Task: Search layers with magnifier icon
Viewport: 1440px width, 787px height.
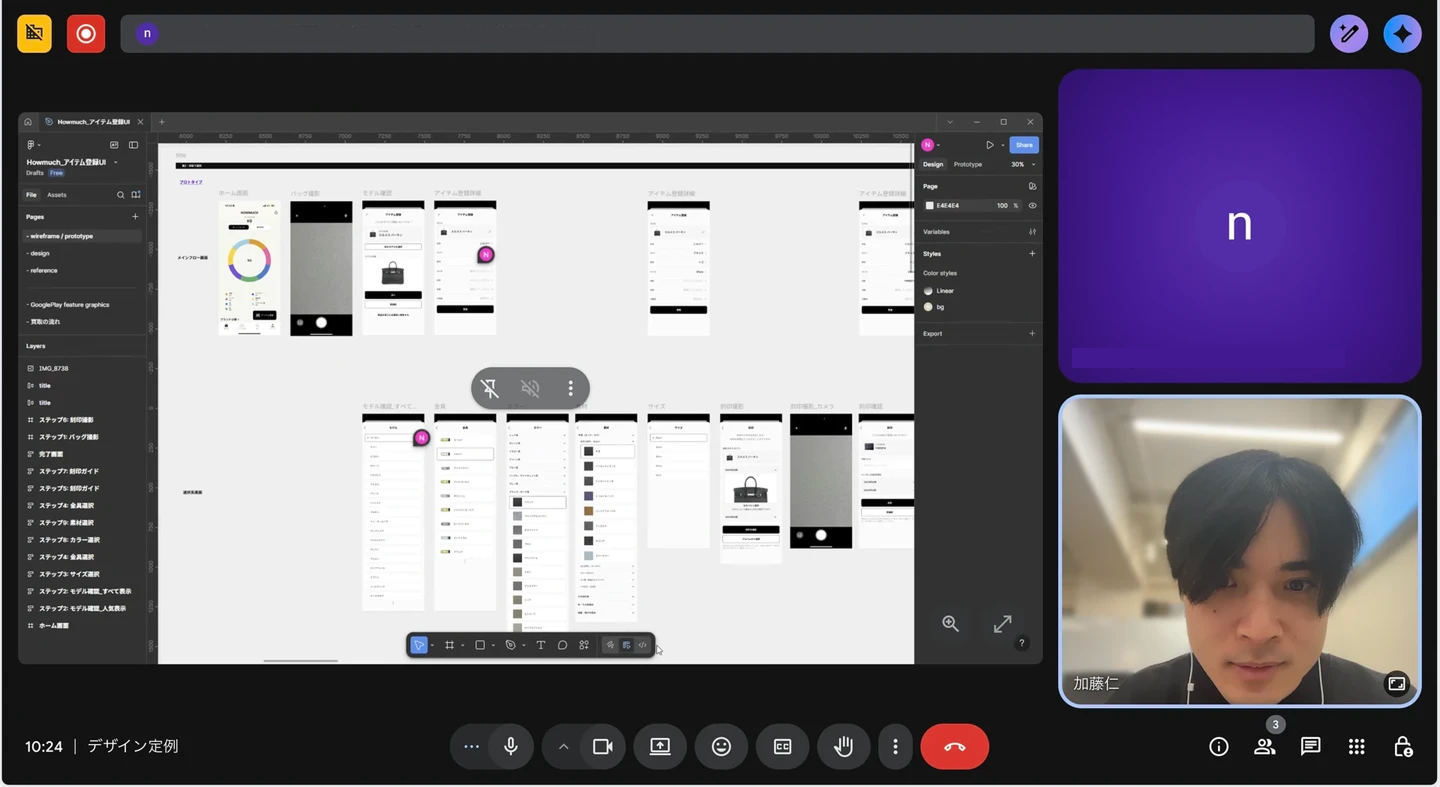Action: [x=121, y=195]
